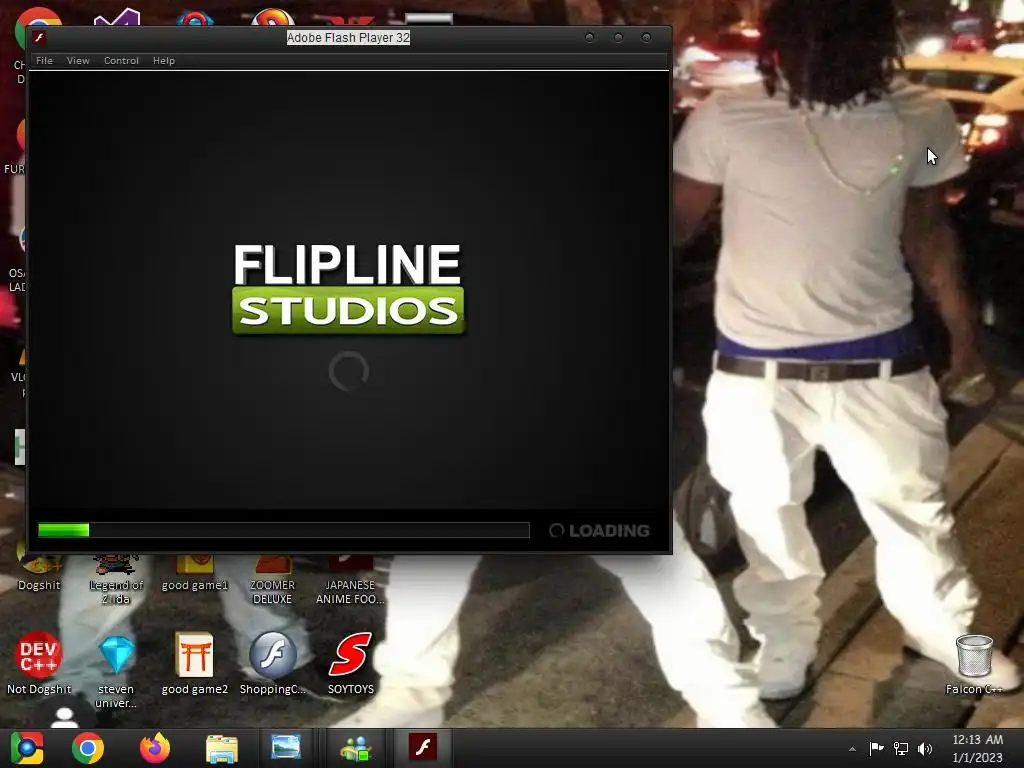Open the network tray icon
Viewport: 1024px width, 768px height.
(901, 749)
